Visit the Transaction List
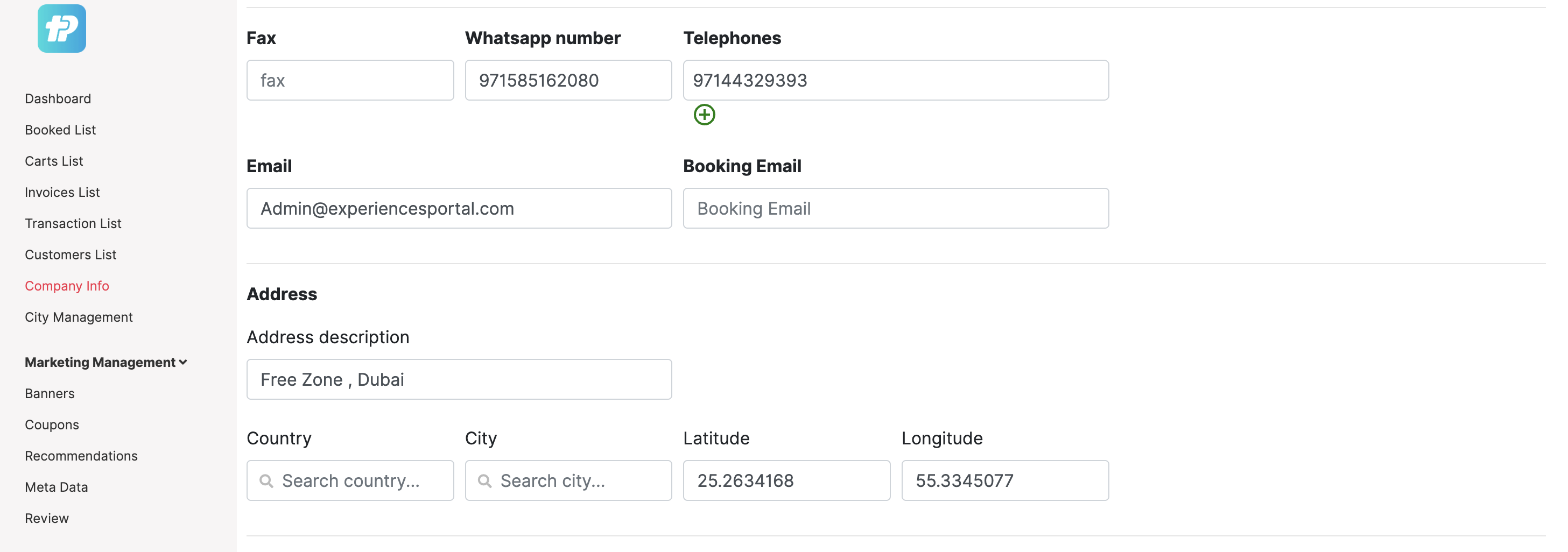The height and width of the screenshot is (552, 1568). click(73, 223)
